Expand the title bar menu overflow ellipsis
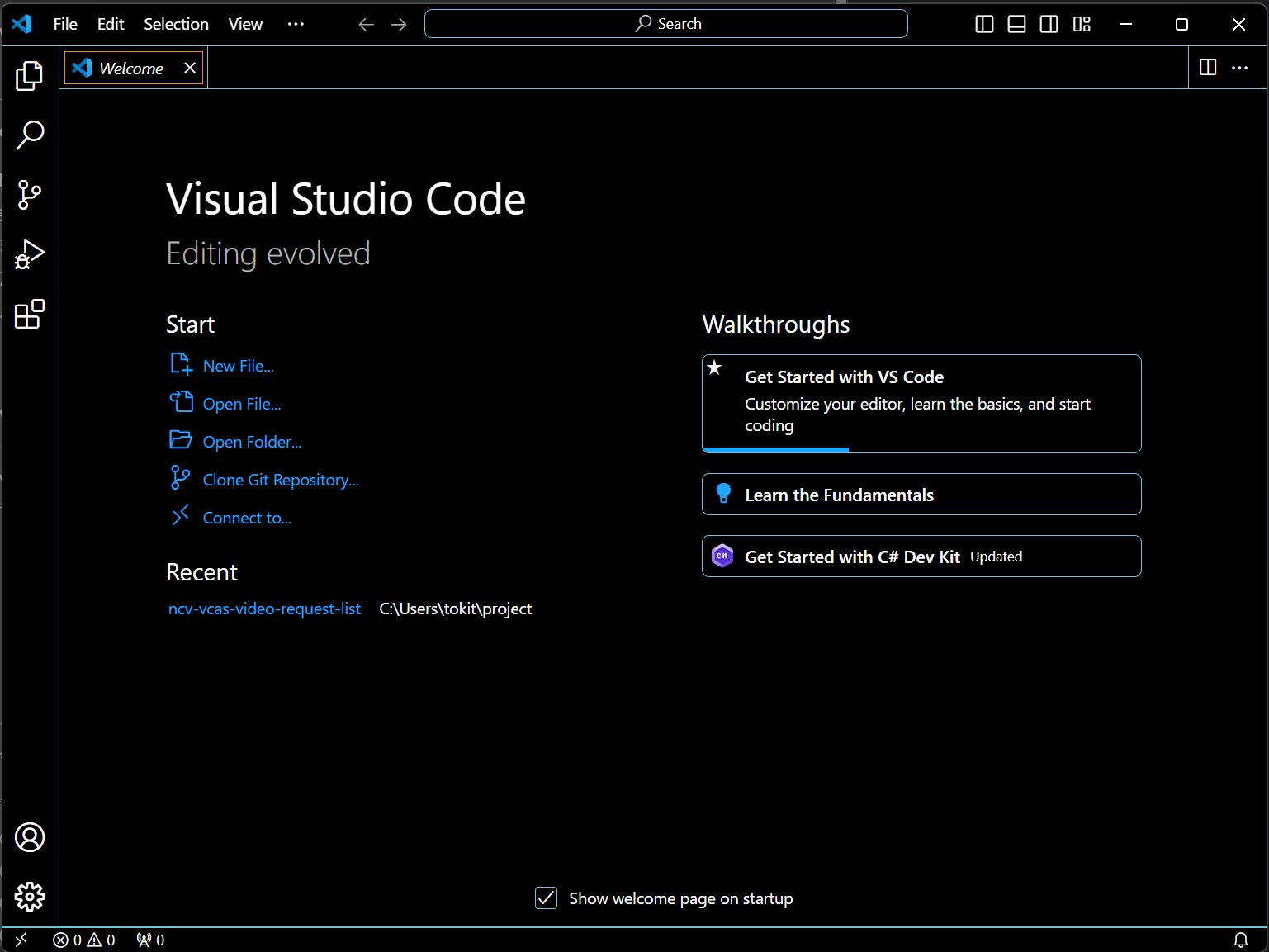 point(296,24)
